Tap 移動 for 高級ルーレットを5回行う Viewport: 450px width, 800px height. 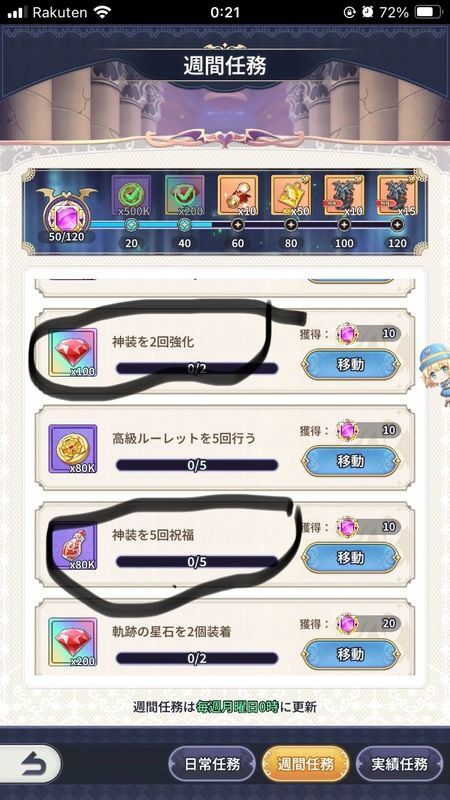coord(351,461)
